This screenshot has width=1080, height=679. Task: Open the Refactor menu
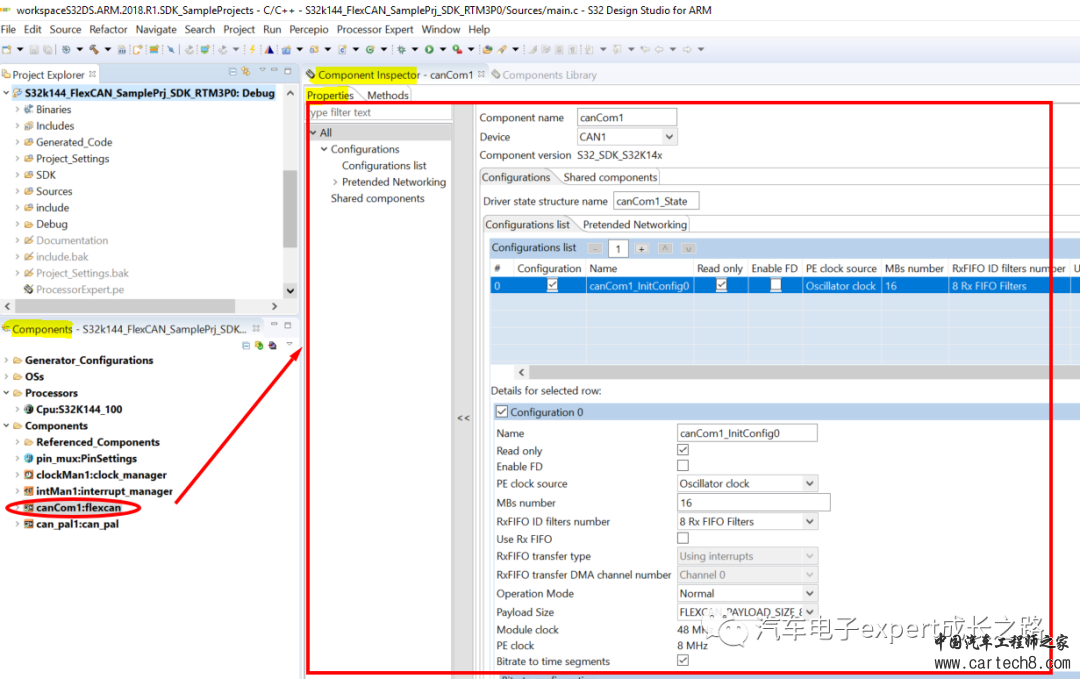[108, 30]
